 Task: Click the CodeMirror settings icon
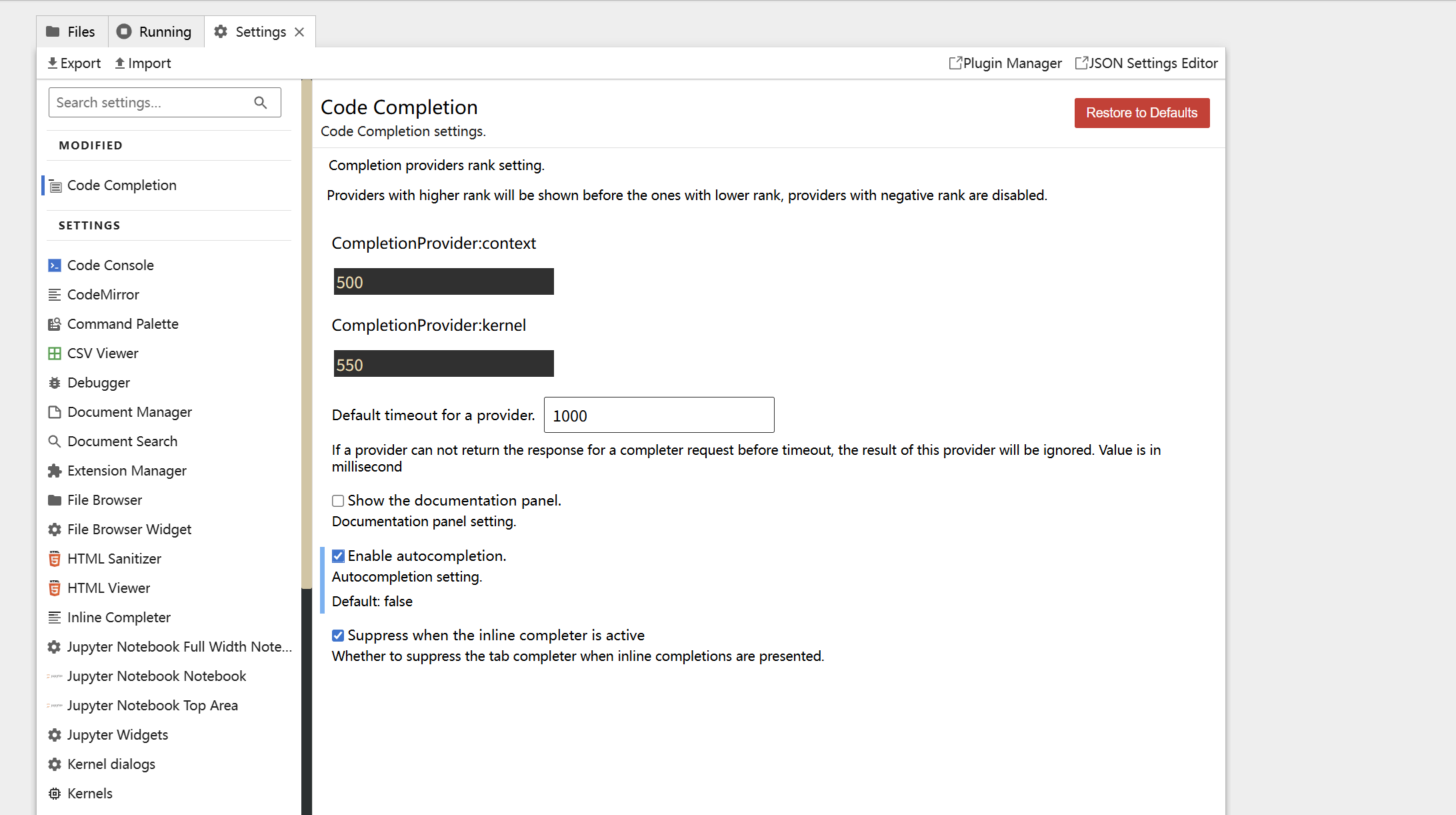point(55,295)
